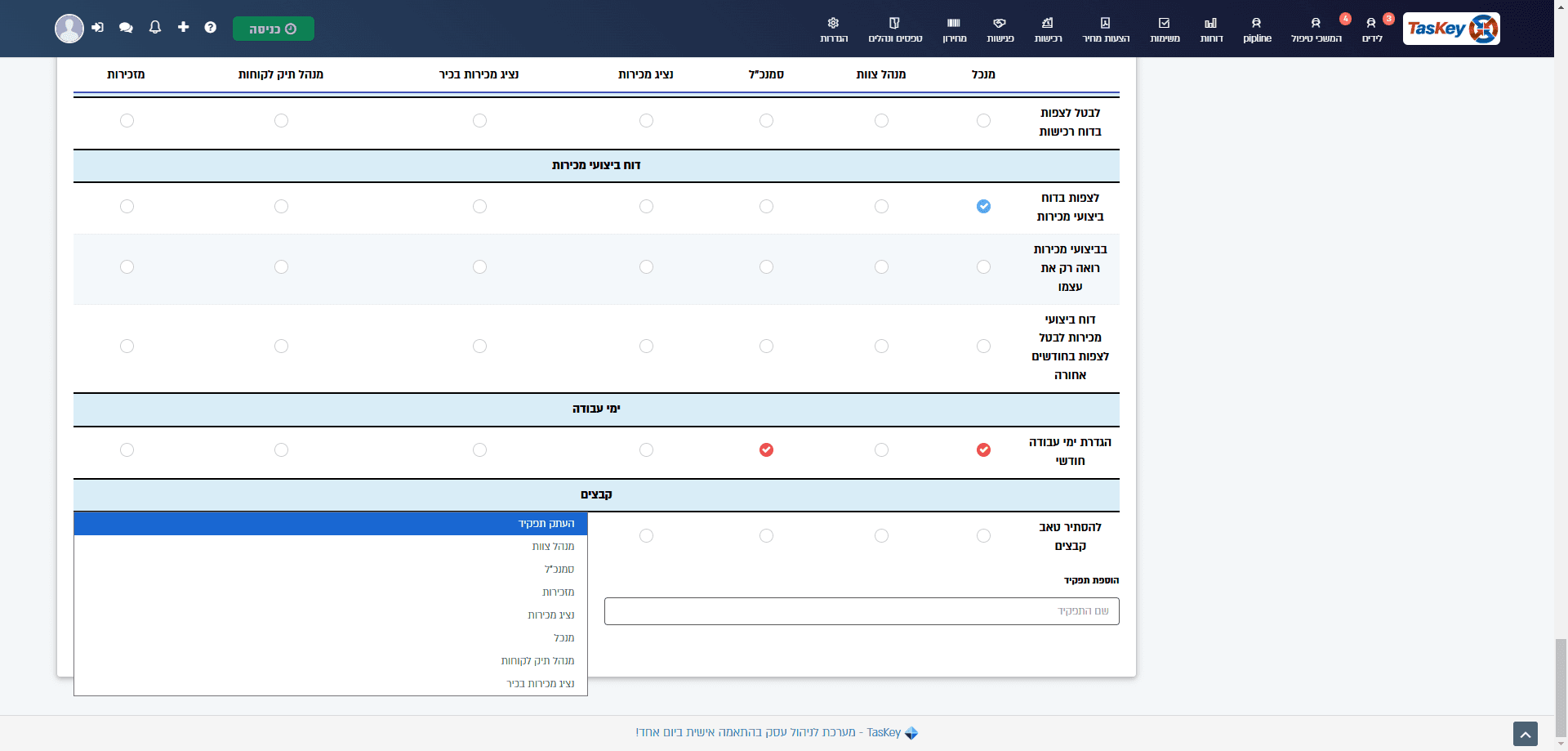Select מנהל צוות radio for להסתיר טאב קבצים
This screenshot has width=1568, height=751.
pos(881,535)
